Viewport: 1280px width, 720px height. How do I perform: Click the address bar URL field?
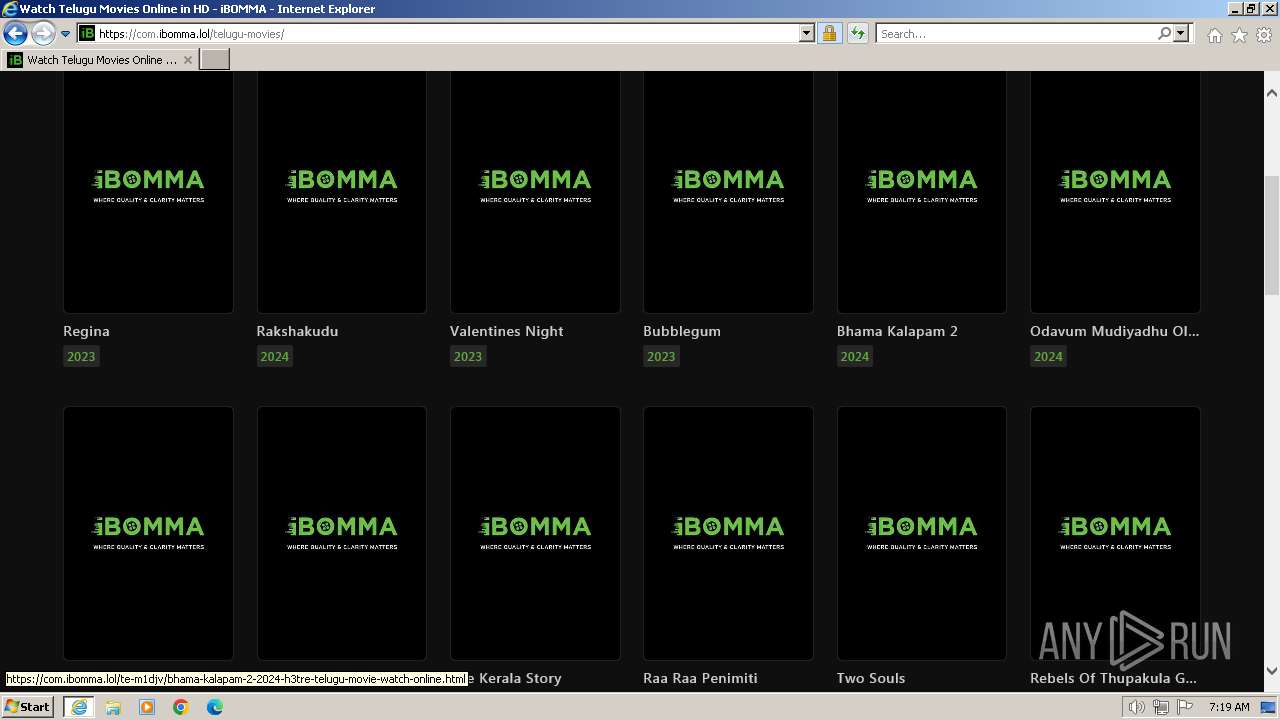[x=448, y=33]
